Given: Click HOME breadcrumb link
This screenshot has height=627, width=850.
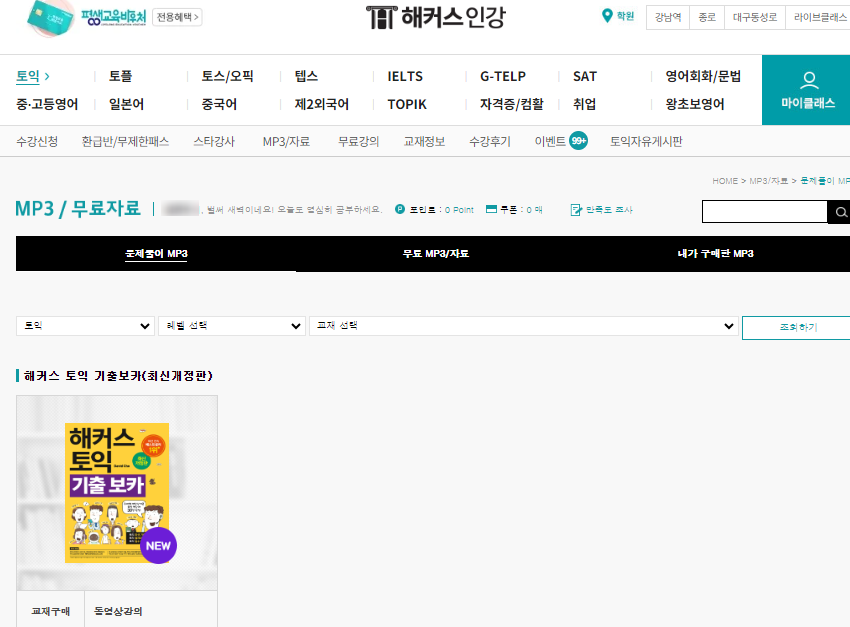Looking at the screenshot, I should (725, 181).
